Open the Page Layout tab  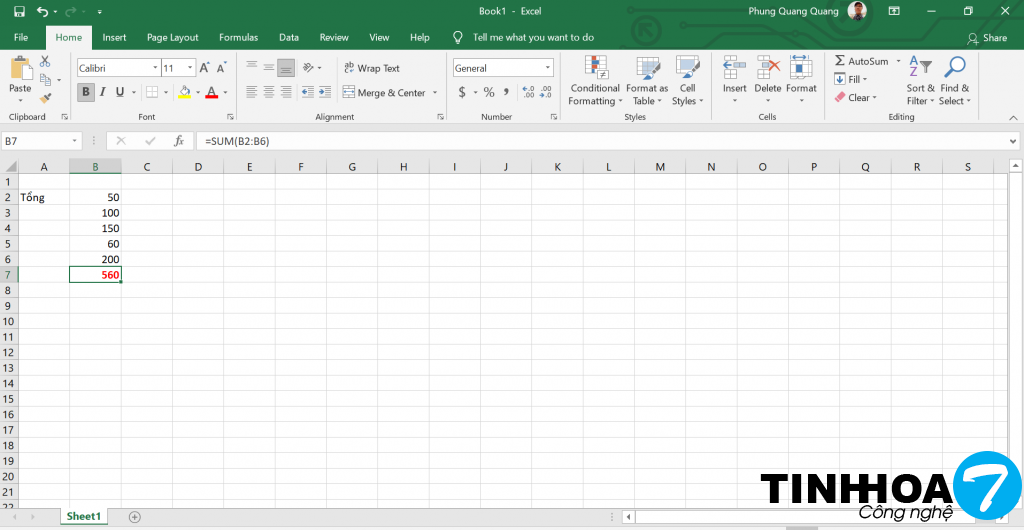[172, 38]
